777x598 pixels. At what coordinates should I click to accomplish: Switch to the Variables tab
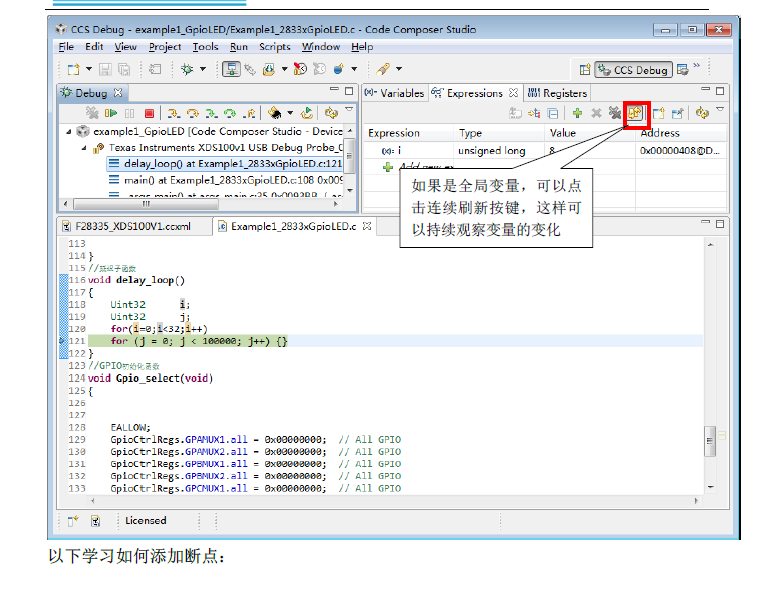click(394, 93)
